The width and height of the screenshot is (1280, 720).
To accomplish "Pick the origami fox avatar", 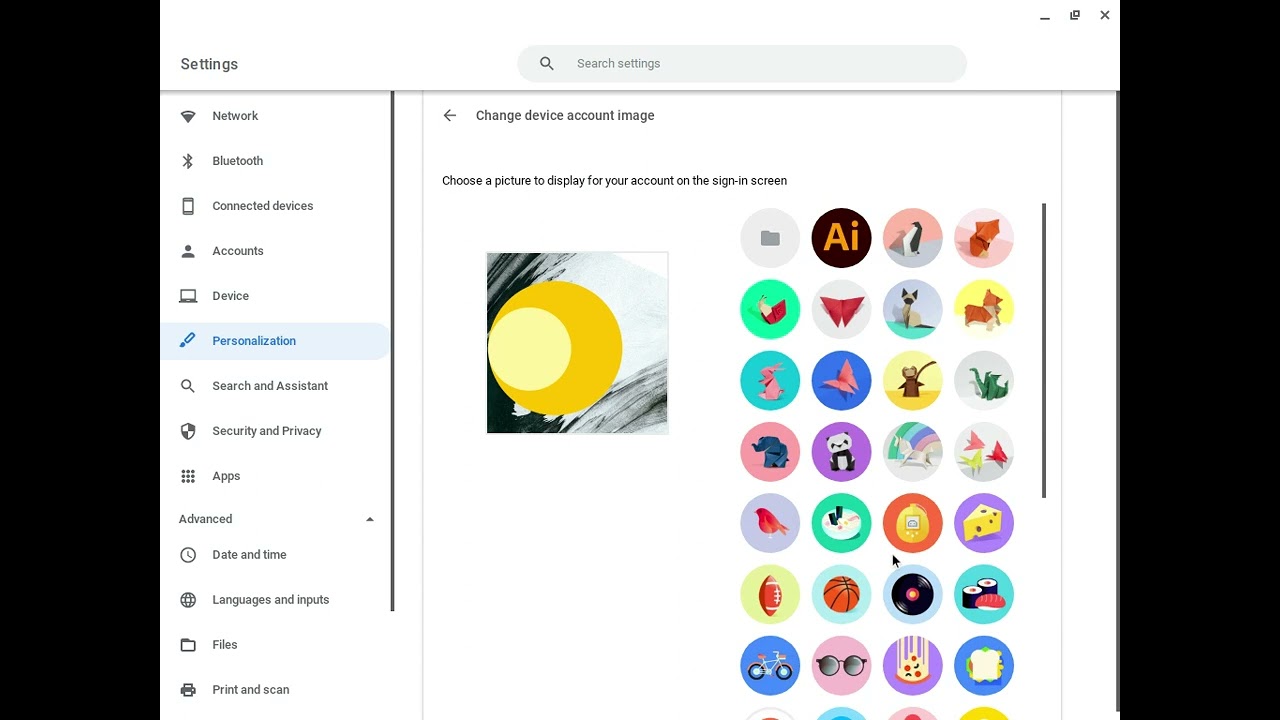I will coord(984,238).
